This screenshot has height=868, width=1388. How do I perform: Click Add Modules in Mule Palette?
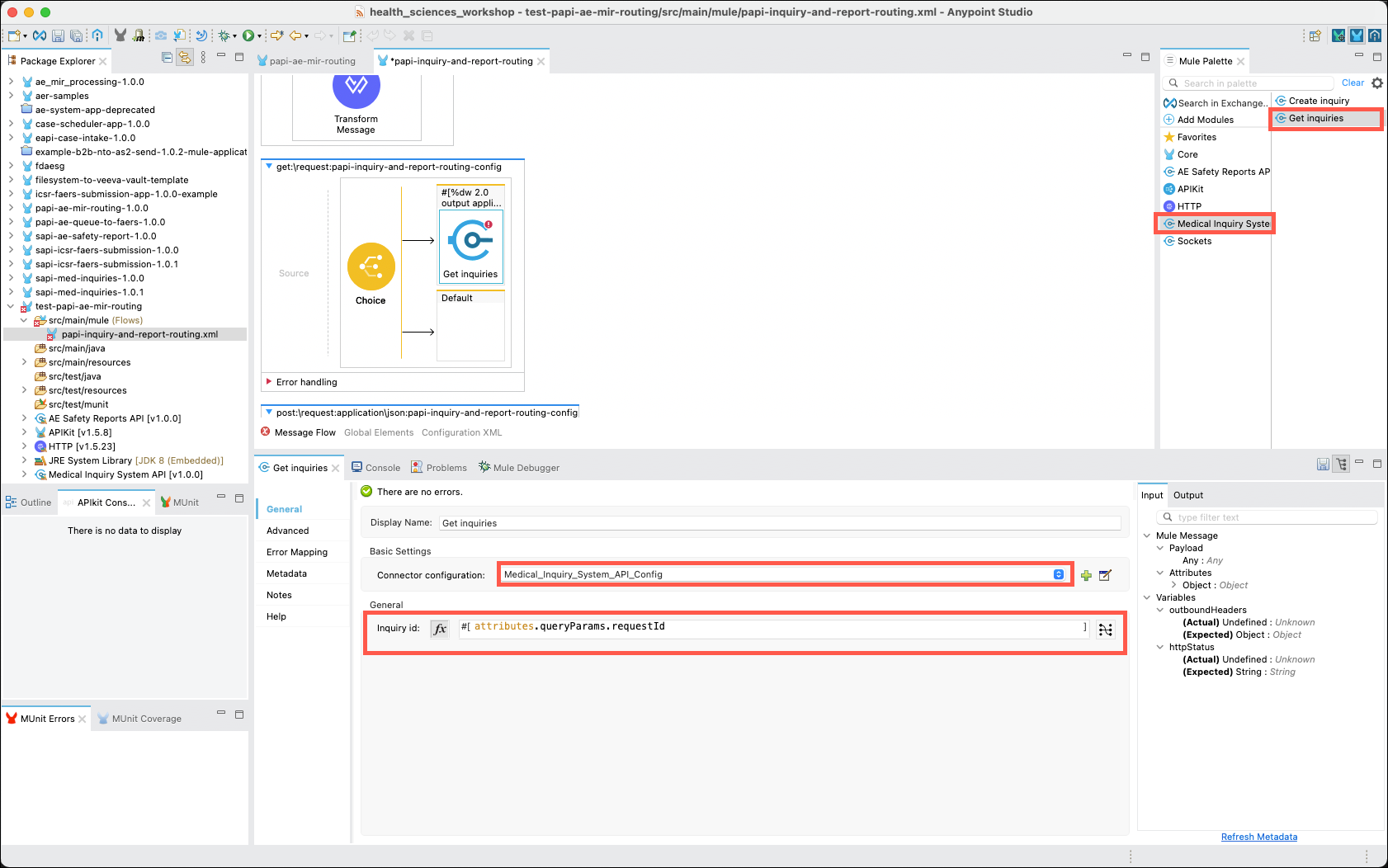click(1199, 120)
